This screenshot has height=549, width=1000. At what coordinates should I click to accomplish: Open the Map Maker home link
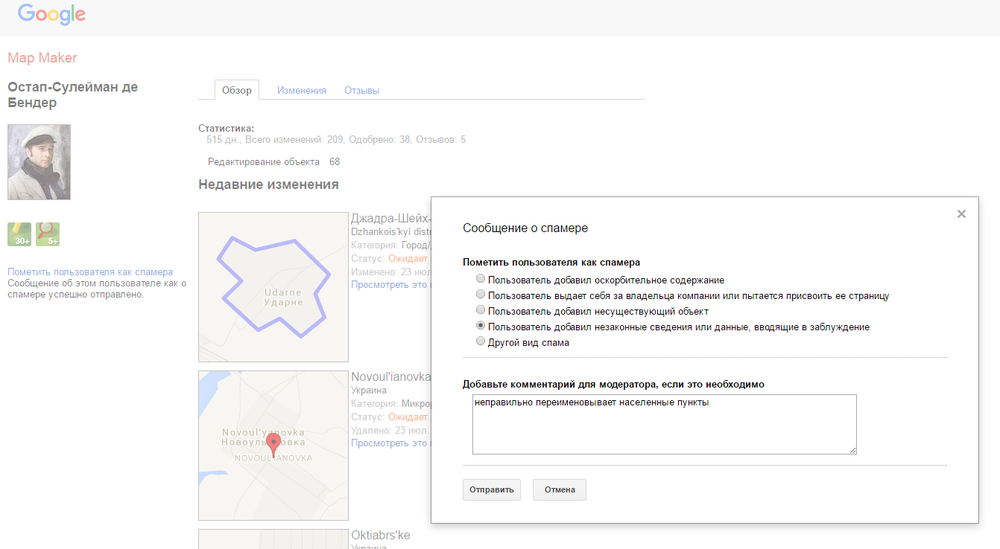click(42, 58)
